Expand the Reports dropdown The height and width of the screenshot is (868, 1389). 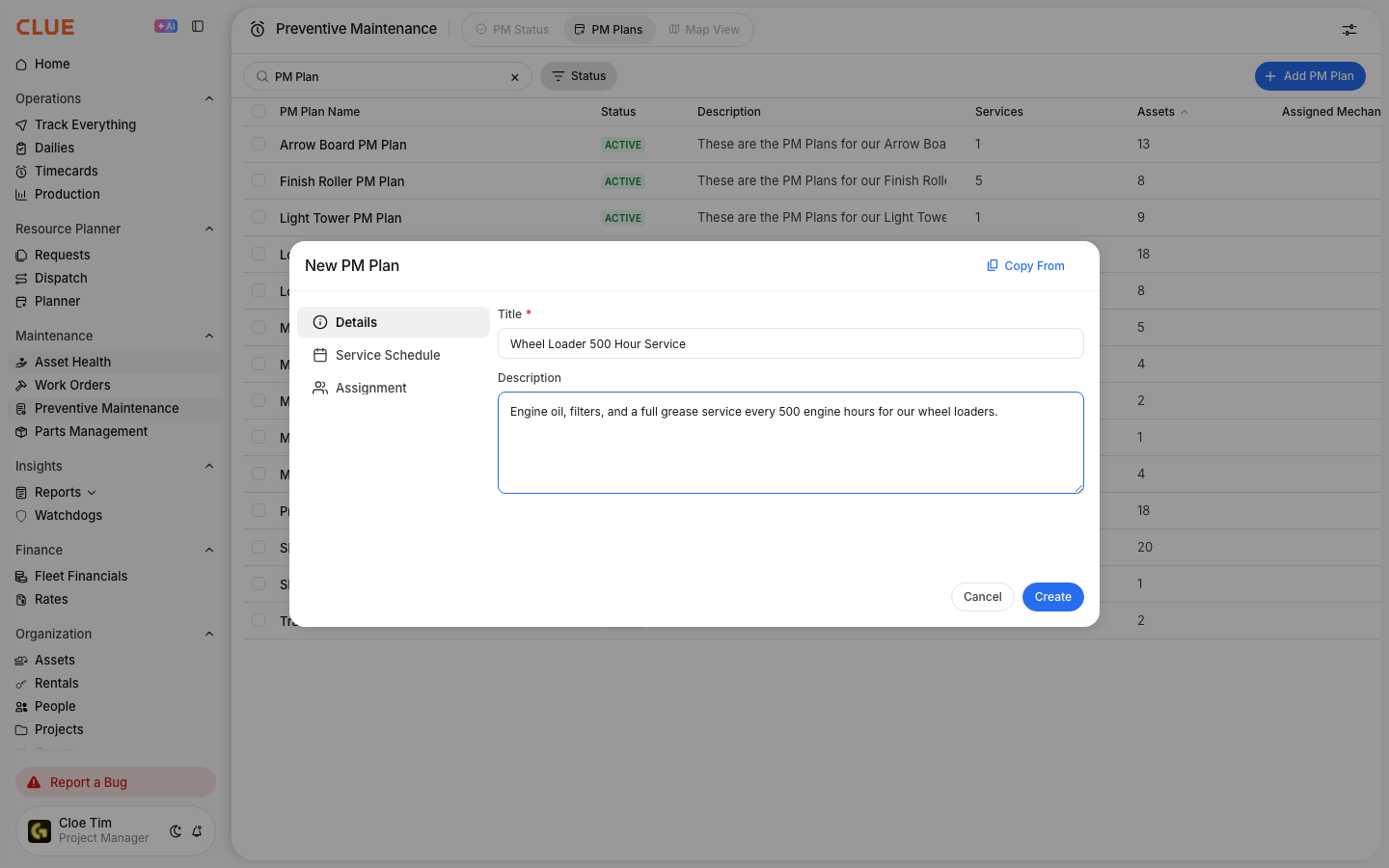92,493
